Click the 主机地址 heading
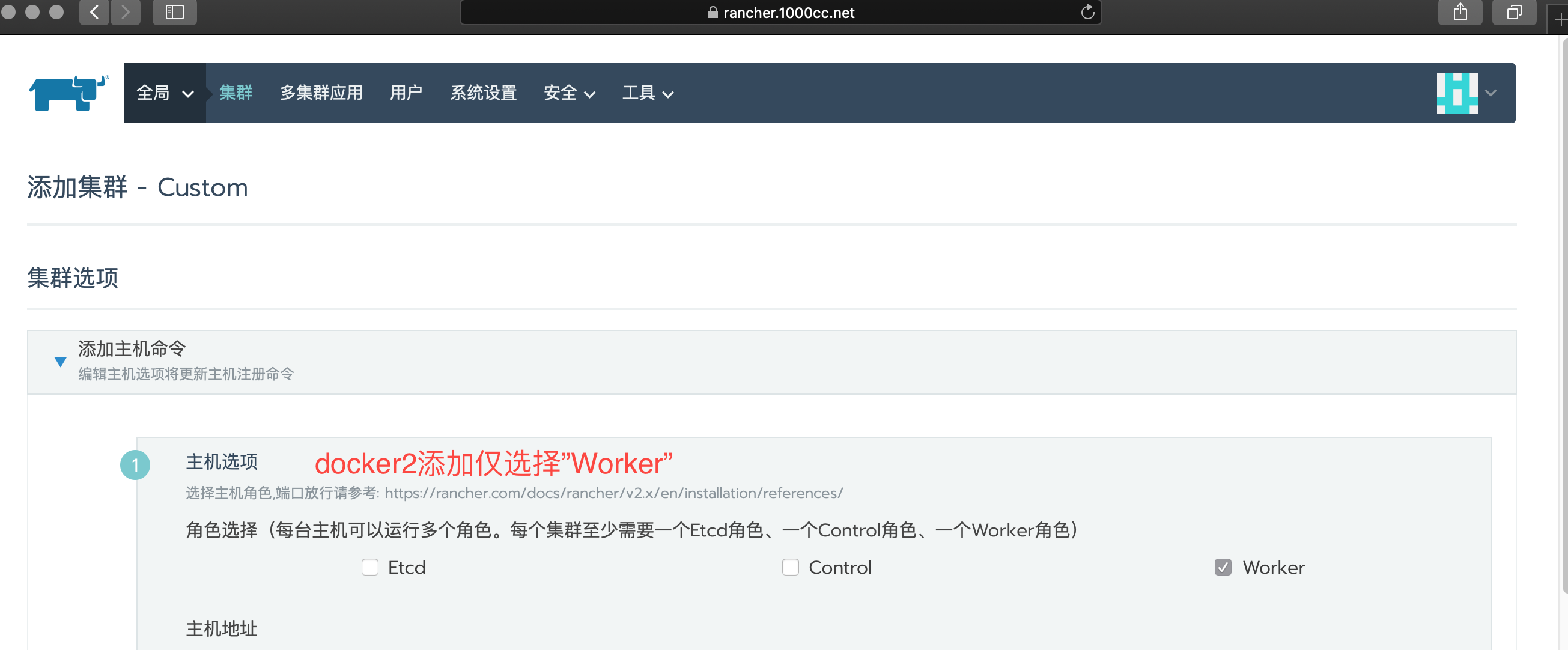This screenshot has height=650, width=1568. click(x=222, y=629)
